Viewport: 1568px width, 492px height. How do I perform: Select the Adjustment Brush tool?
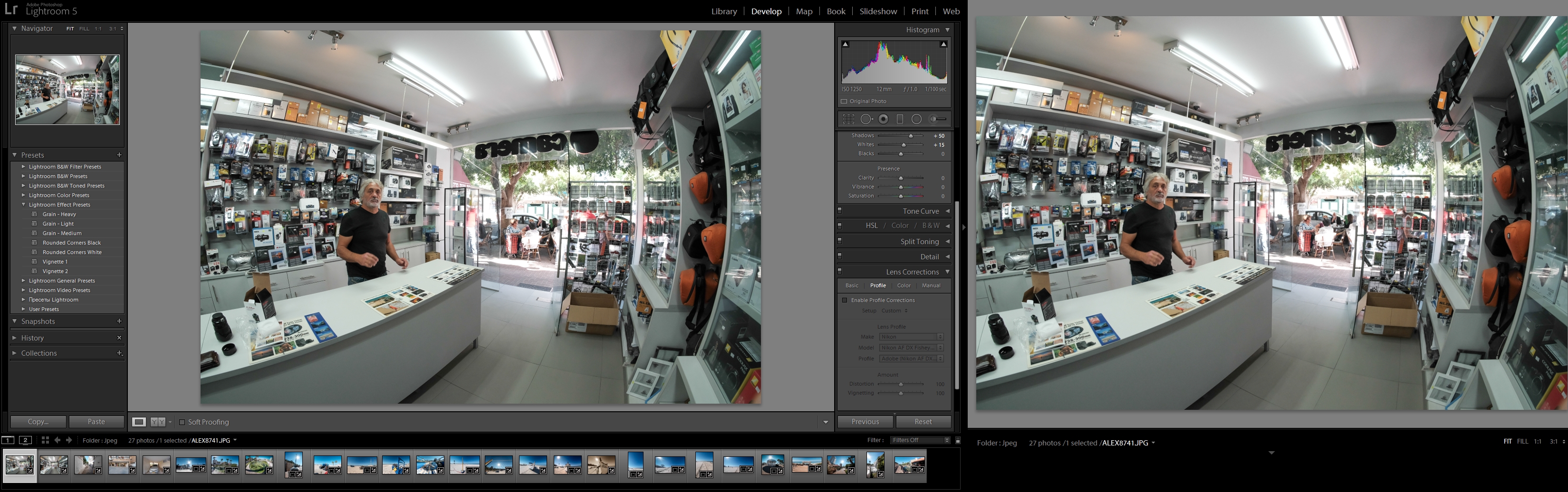click(938, 119)
